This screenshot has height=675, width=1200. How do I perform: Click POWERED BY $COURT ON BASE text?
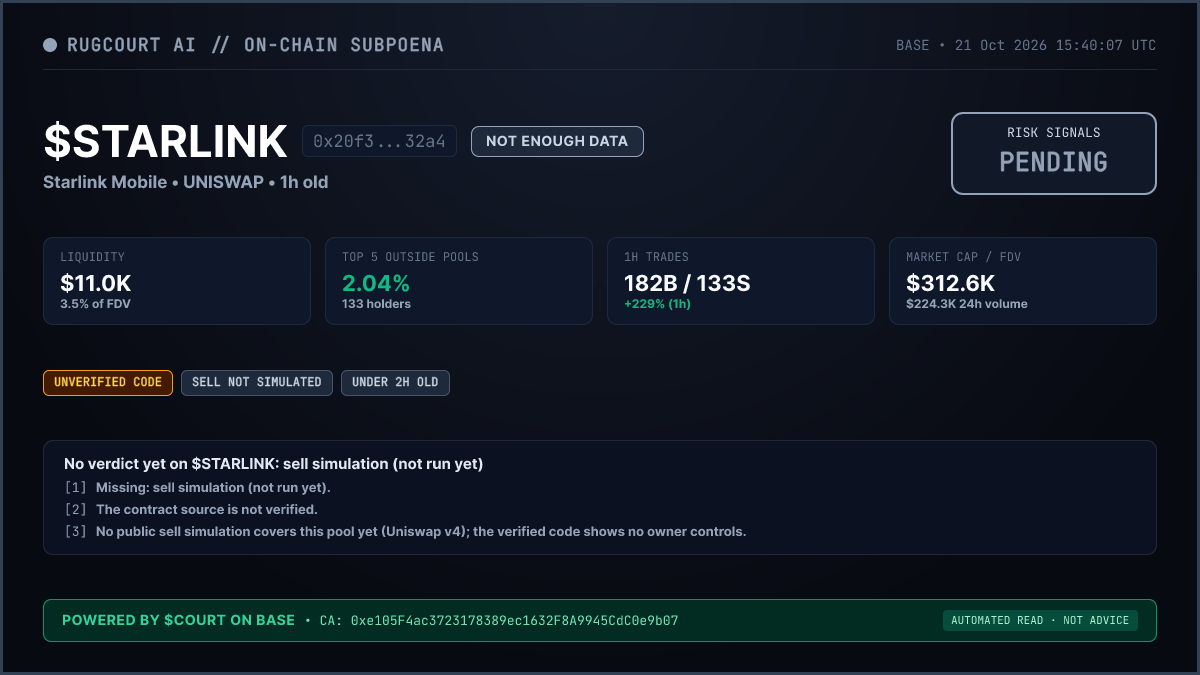tap(178, 620)
